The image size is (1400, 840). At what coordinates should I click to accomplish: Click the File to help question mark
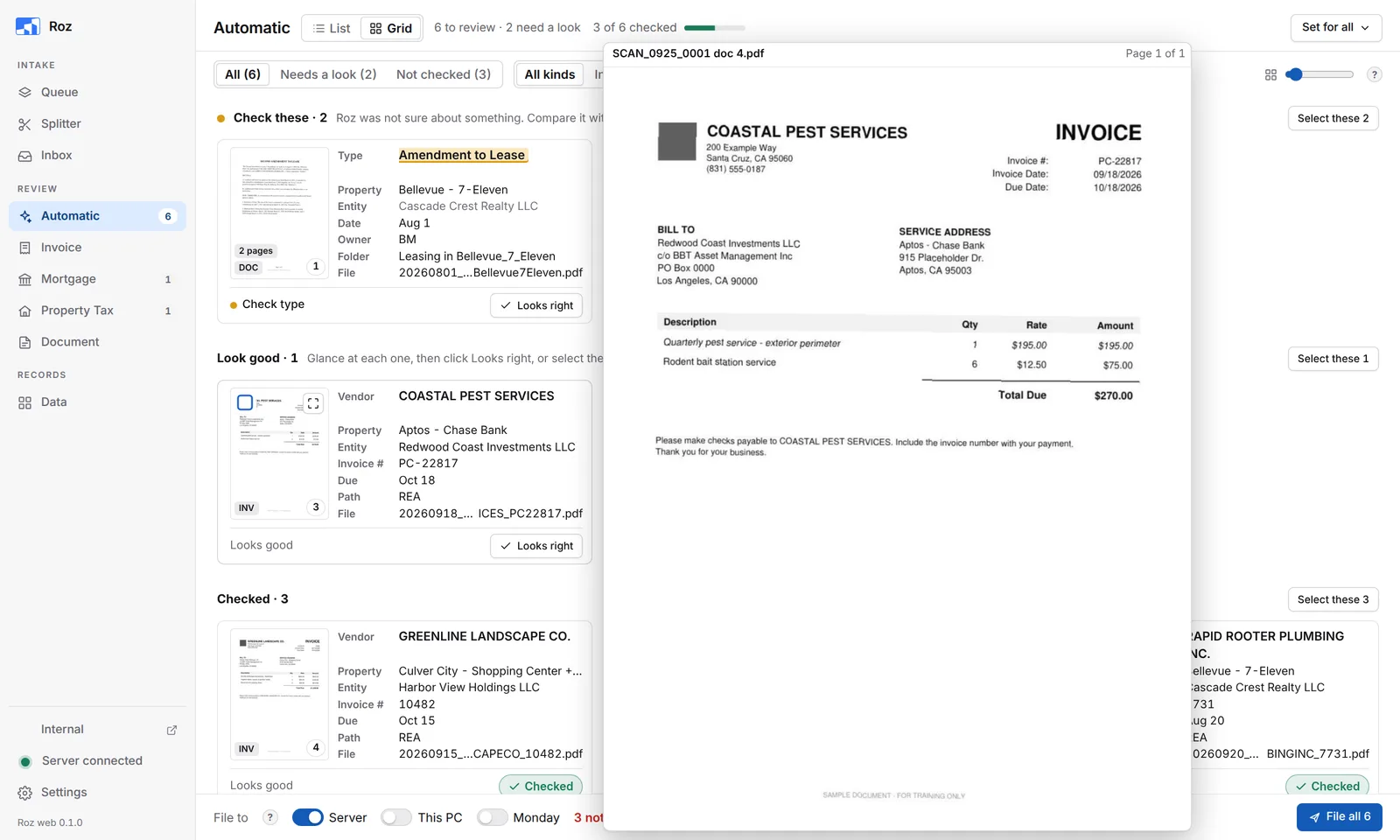click(x=270, y=817)
